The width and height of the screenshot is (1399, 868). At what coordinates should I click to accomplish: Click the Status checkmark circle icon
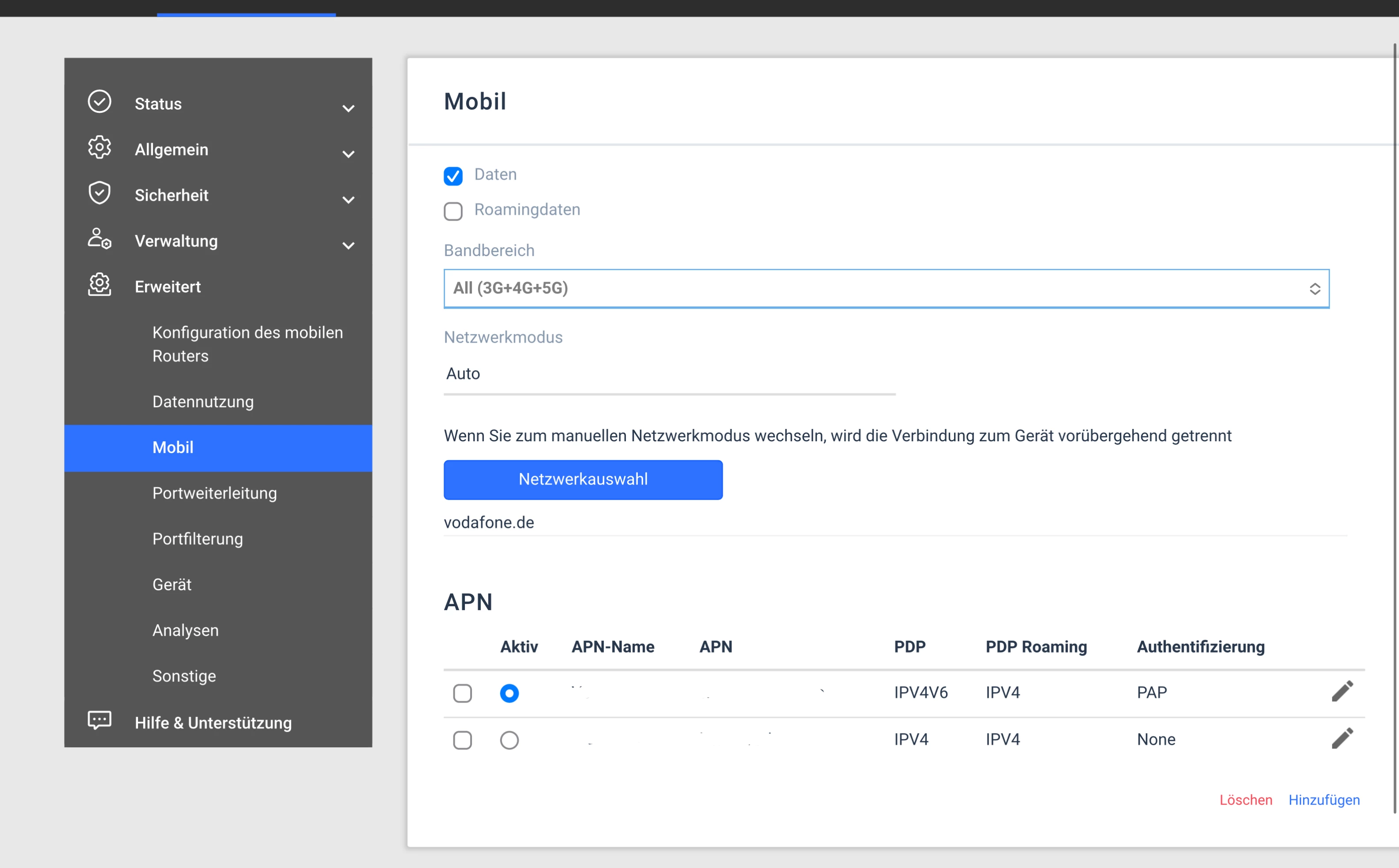pos(100,102)
